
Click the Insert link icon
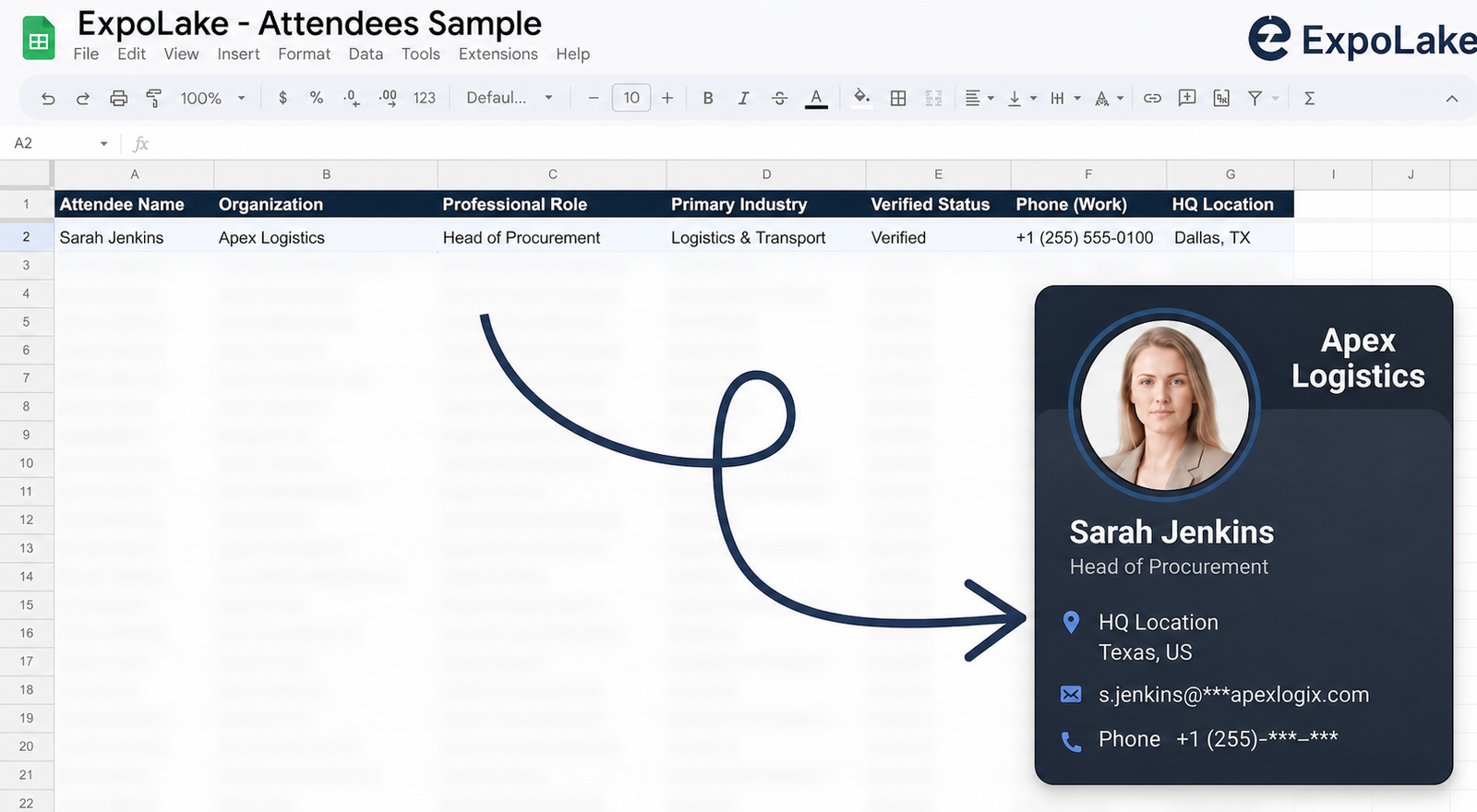coord(1152,98)
